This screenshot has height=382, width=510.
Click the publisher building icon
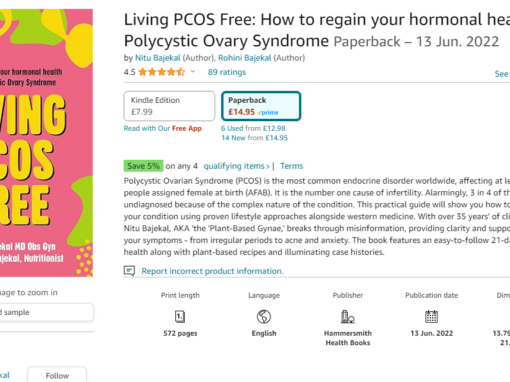point(347,316)
